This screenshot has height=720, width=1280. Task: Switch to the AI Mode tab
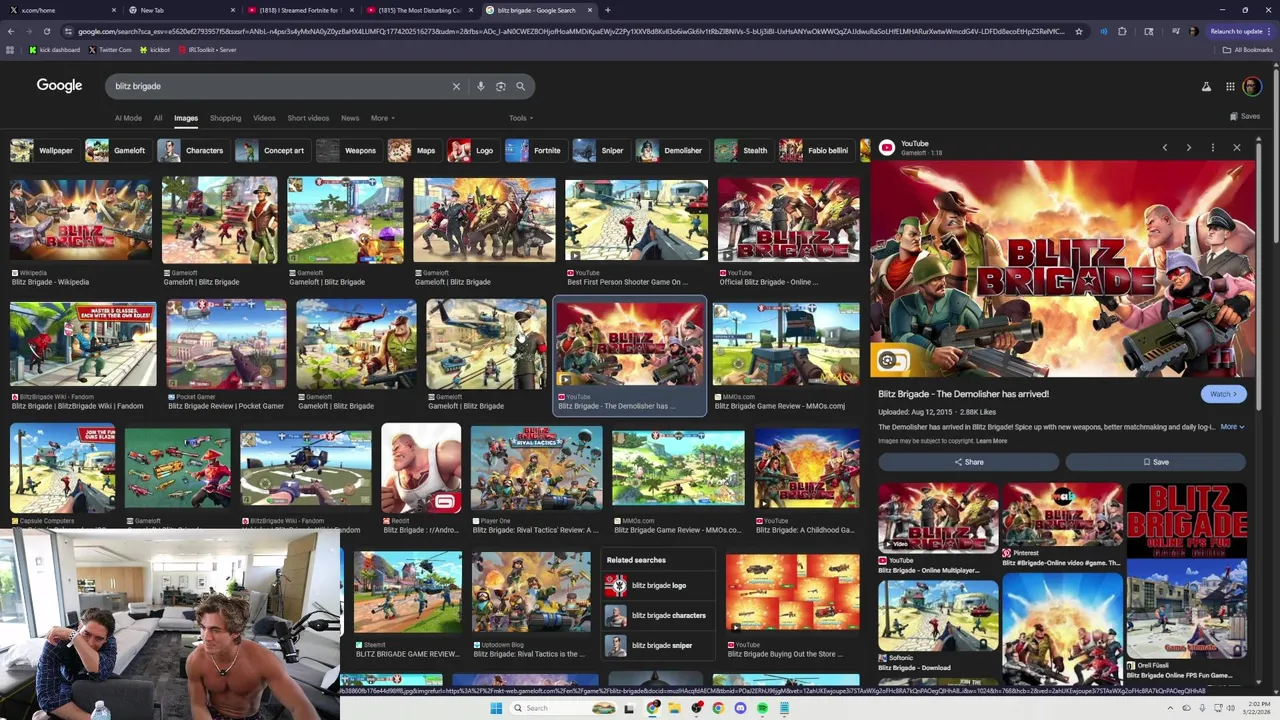pyautogui.click(x=128, y=118)
